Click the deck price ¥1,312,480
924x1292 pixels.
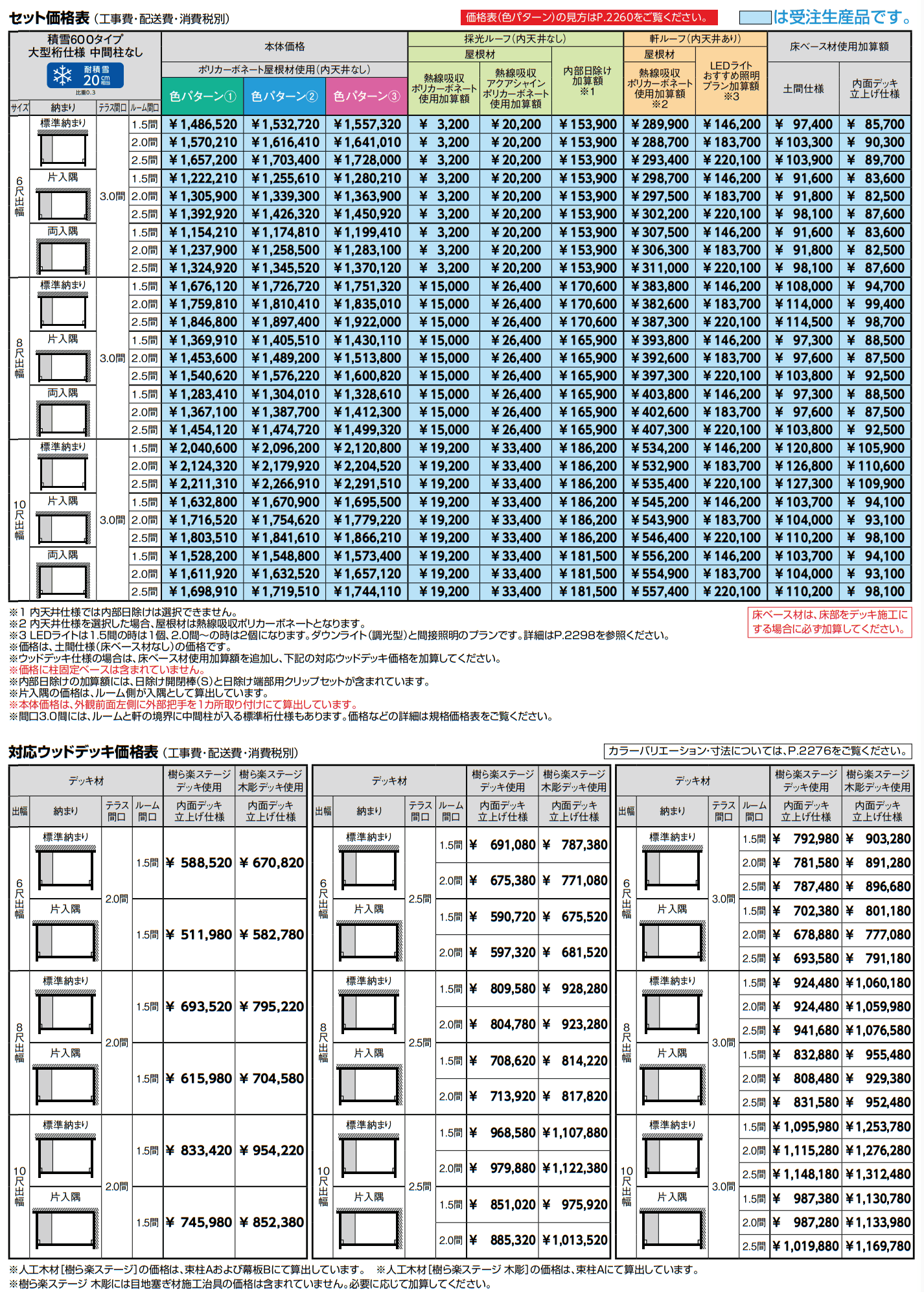click(877, 1175)
